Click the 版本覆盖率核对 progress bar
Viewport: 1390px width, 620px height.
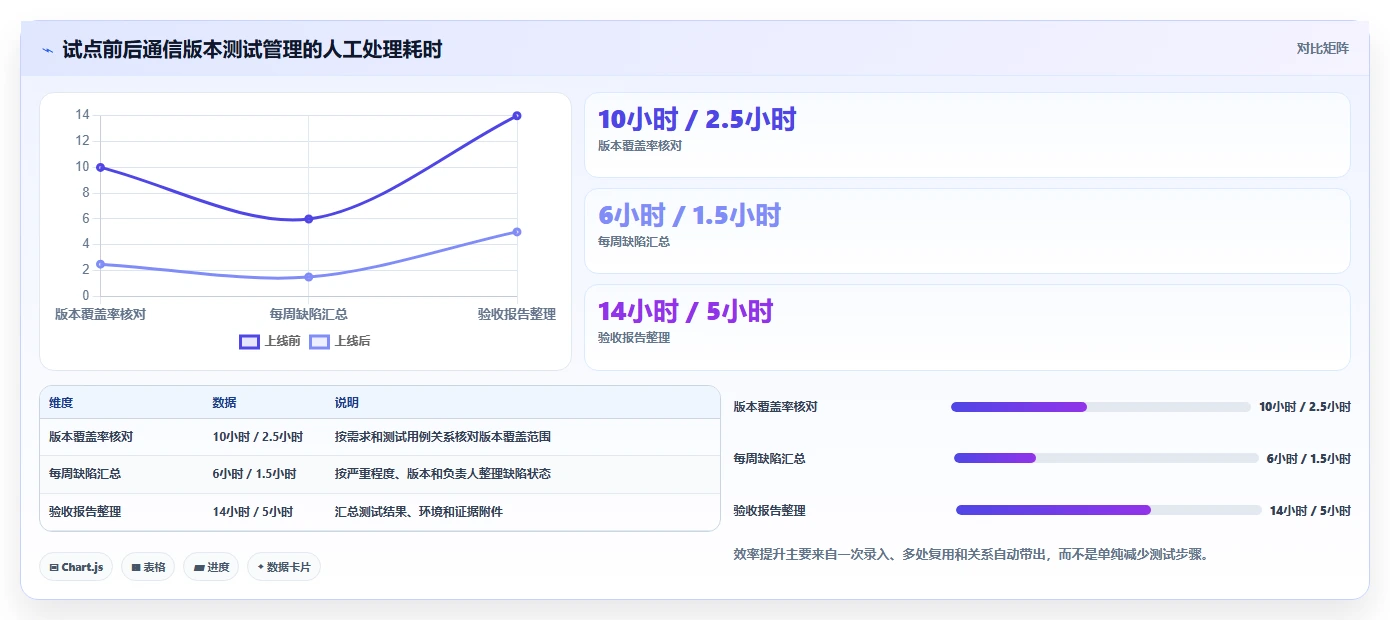(x=1101, y=407)
